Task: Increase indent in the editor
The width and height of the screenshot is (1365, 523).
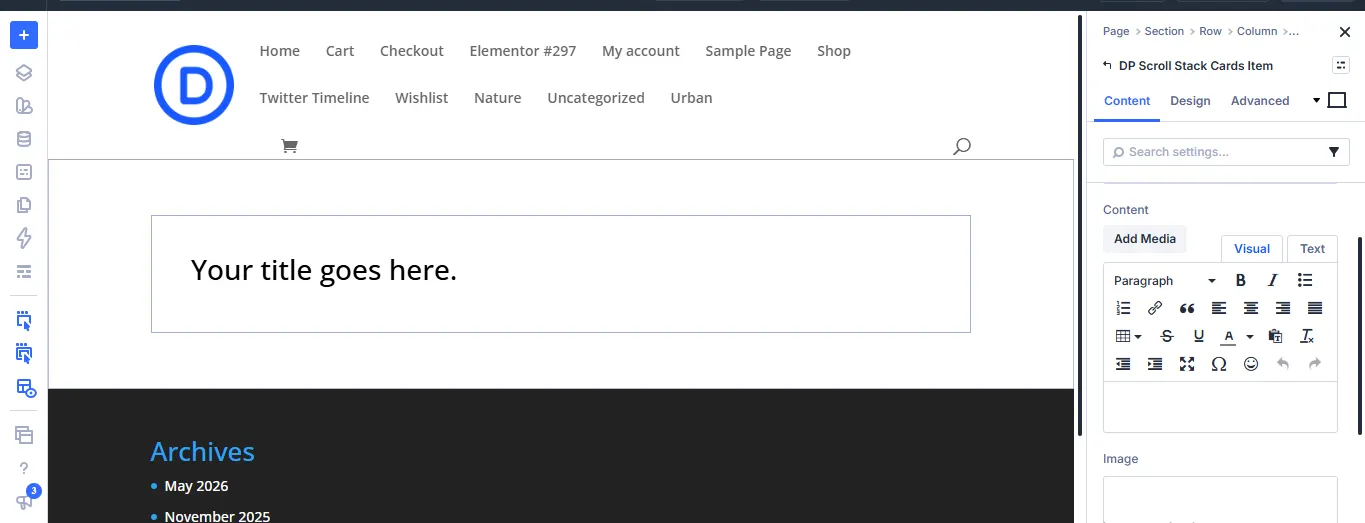Action: [1155, 364]
